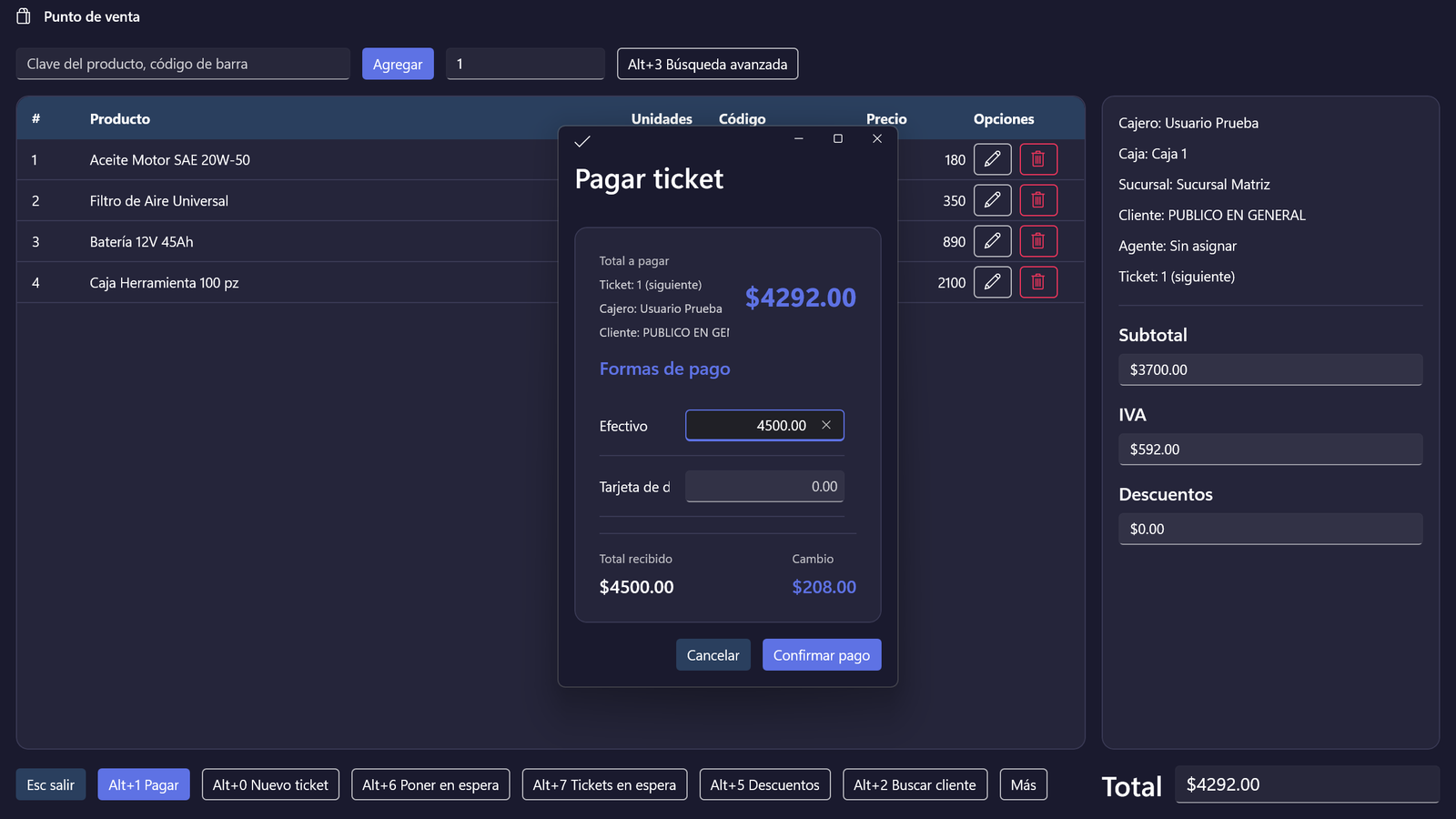This screenshot has width=1456, height=819.
Task: Click Alt+2 Buscar cliente
Action: click(915, 784)
